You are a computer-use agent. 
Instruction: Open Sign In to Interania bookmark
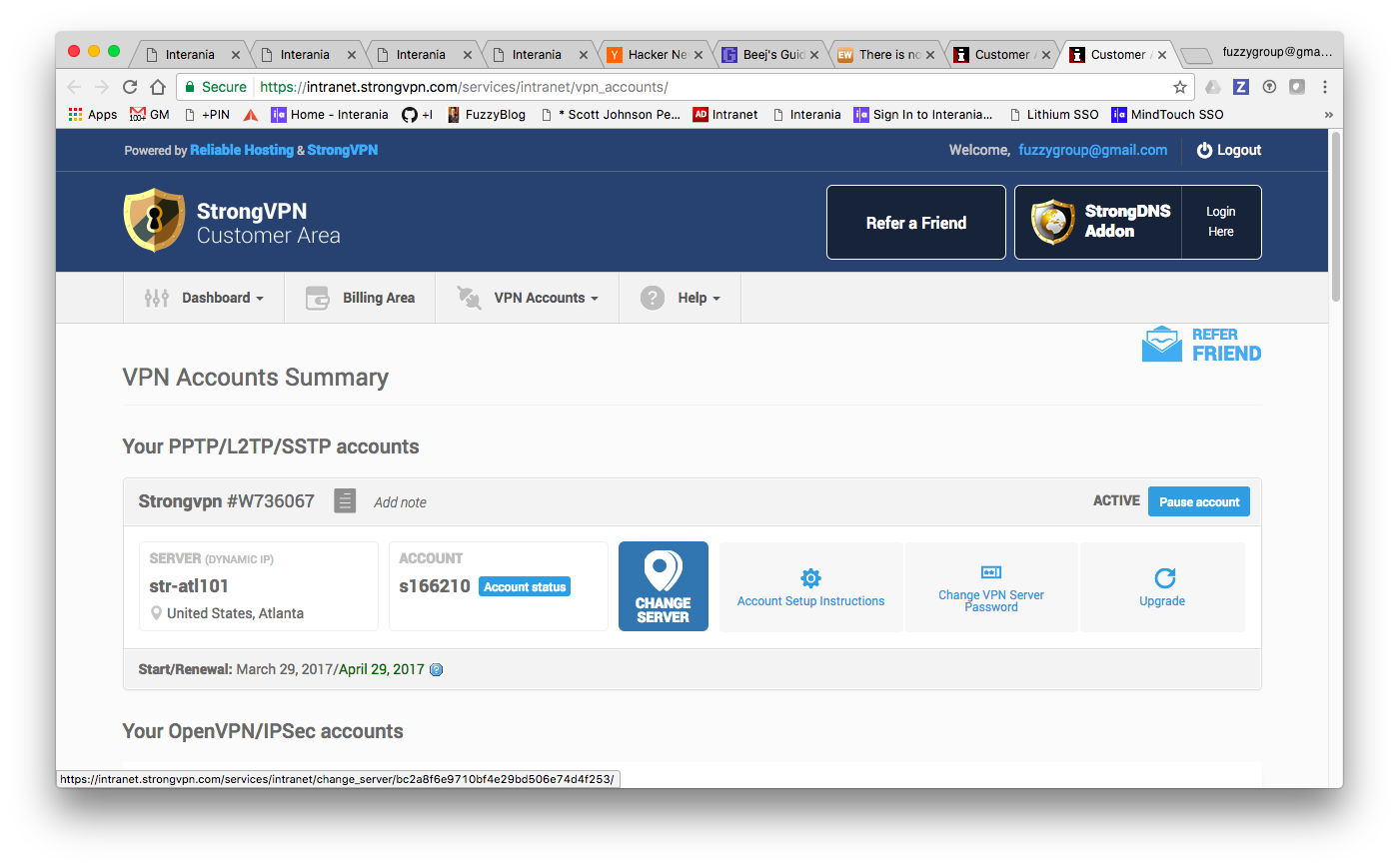tap(923, 115)
